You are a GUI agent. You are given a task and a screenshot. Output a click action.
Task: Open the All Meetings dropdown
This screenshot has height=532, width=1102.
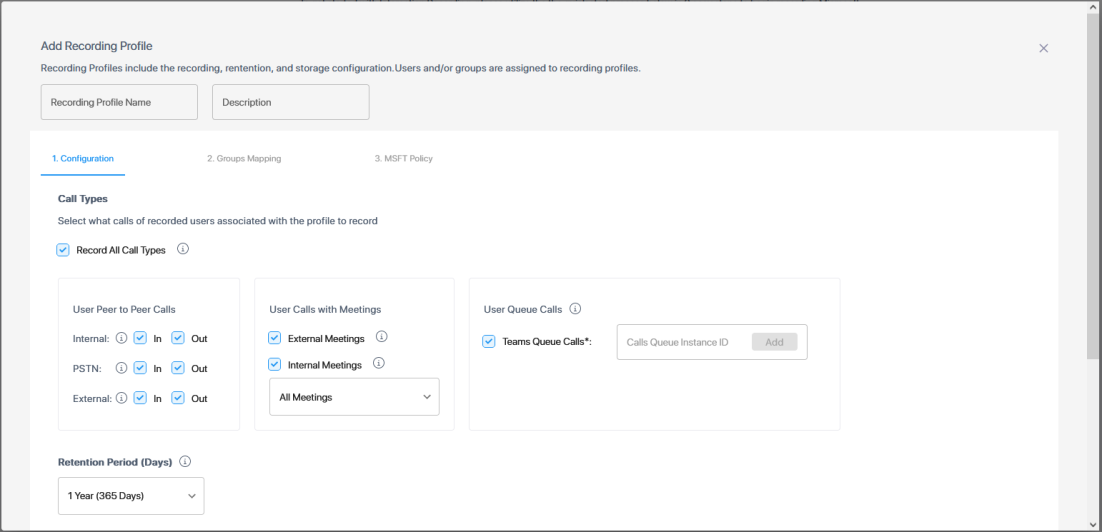[x=354, y=397]
